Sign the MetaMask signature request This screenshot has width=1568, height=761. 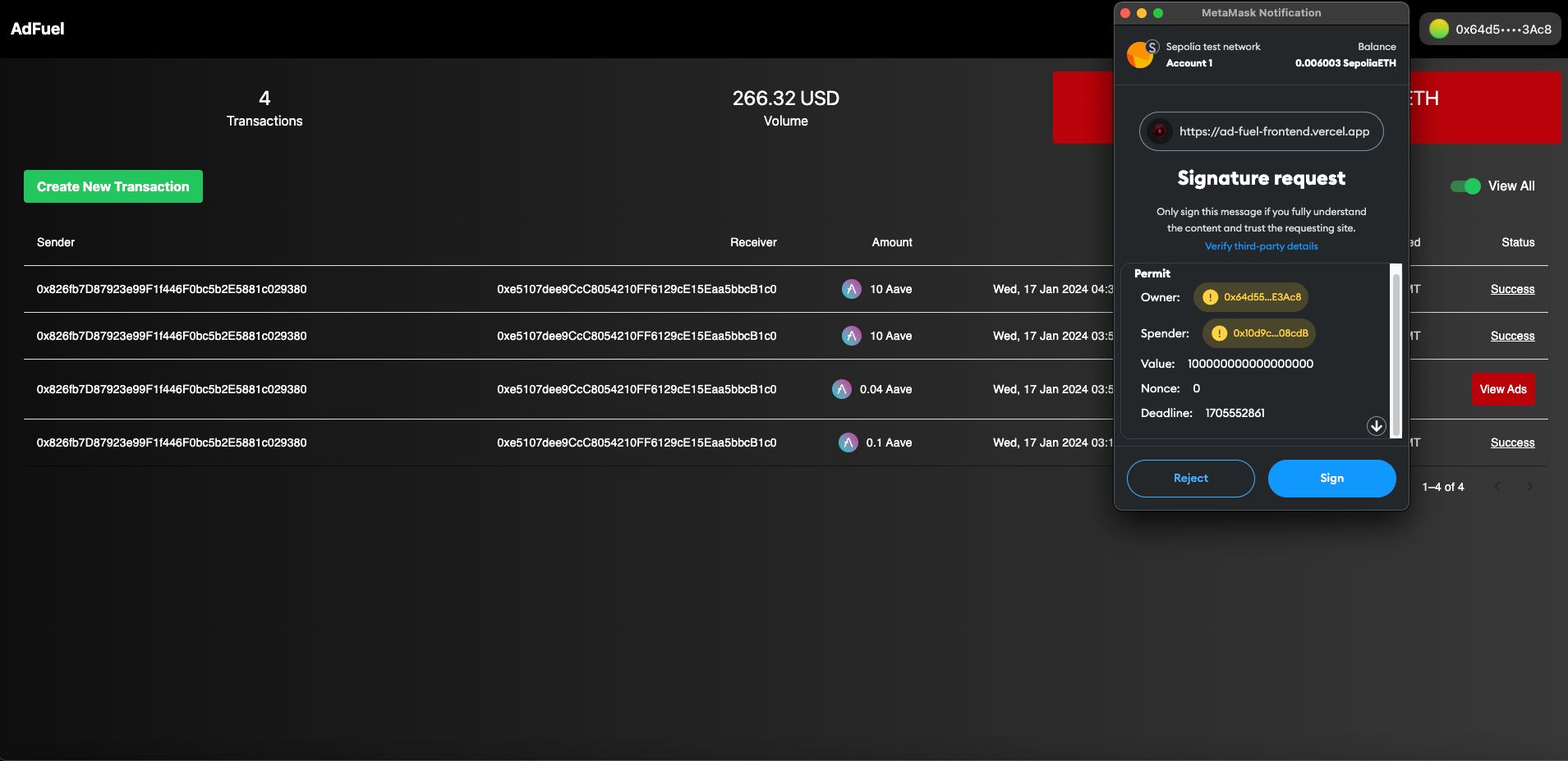point(1332,479)
